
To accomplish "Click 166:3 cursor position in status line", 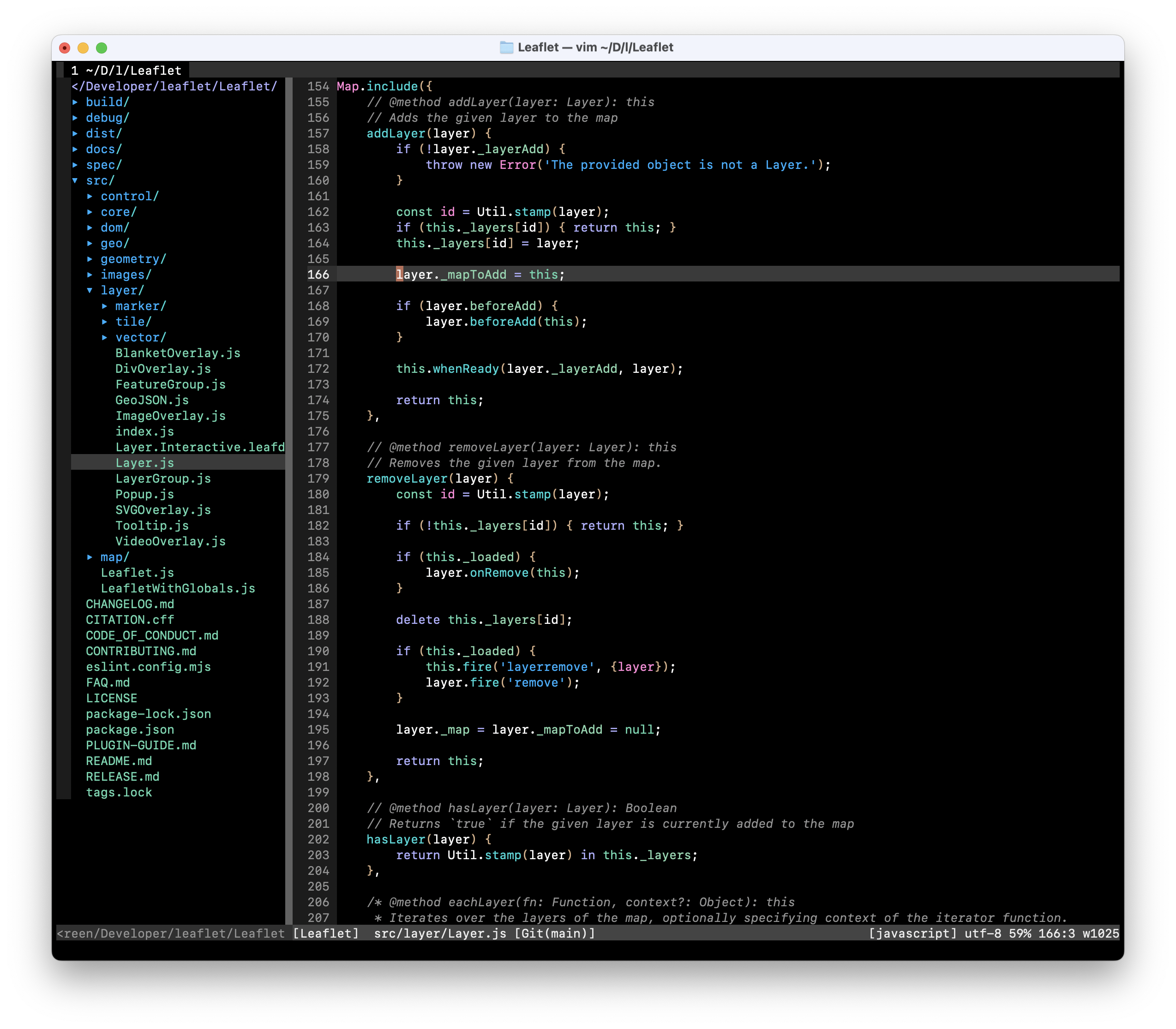I will pos(1056,933).
